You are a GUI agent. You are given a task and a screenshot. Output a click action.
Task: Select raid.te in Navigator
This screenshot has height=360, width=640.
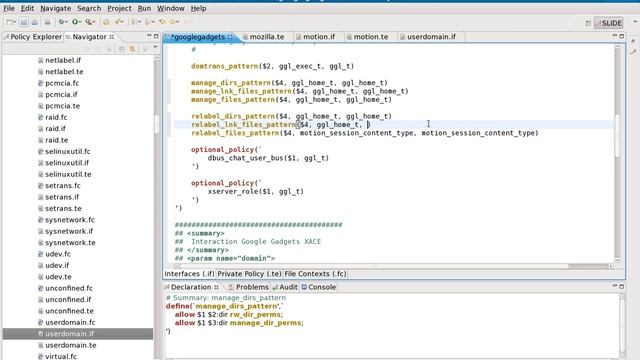coord(57,140)
